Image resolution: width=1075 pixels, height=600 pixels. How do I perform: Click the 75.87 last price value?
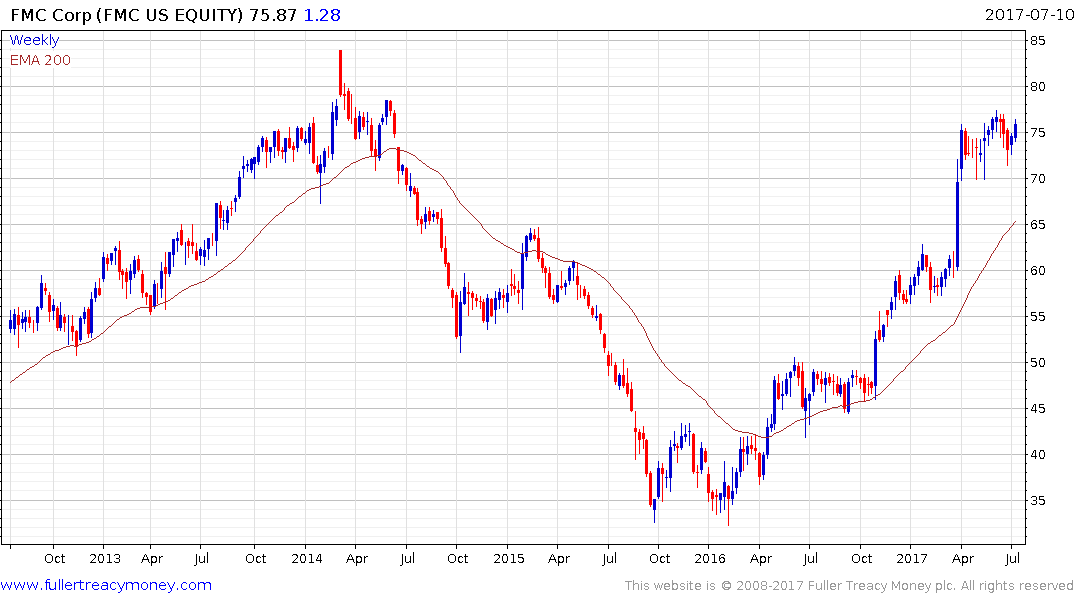click(273, 15)
